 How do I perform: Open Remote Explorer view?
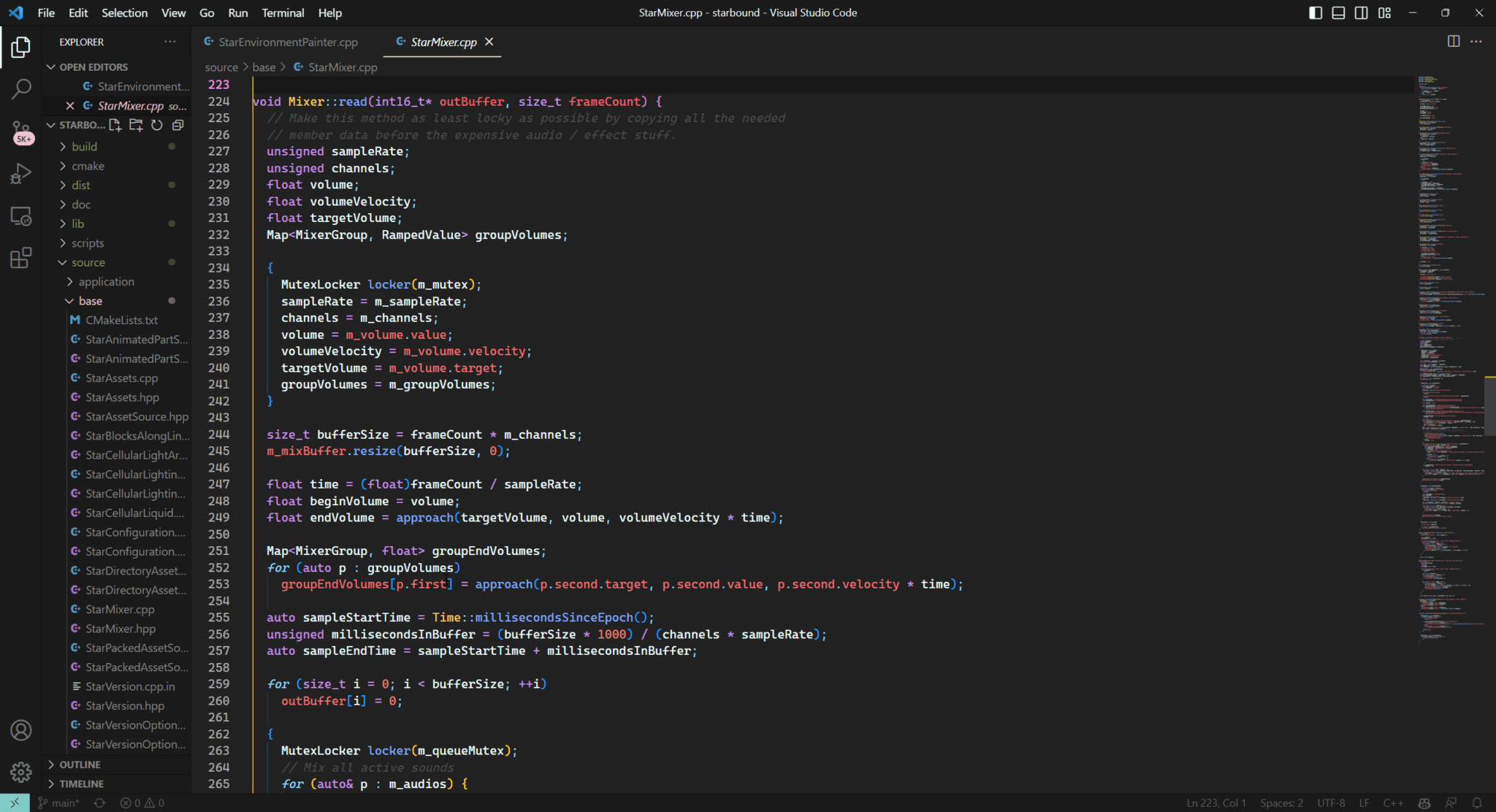pos(21,216)
